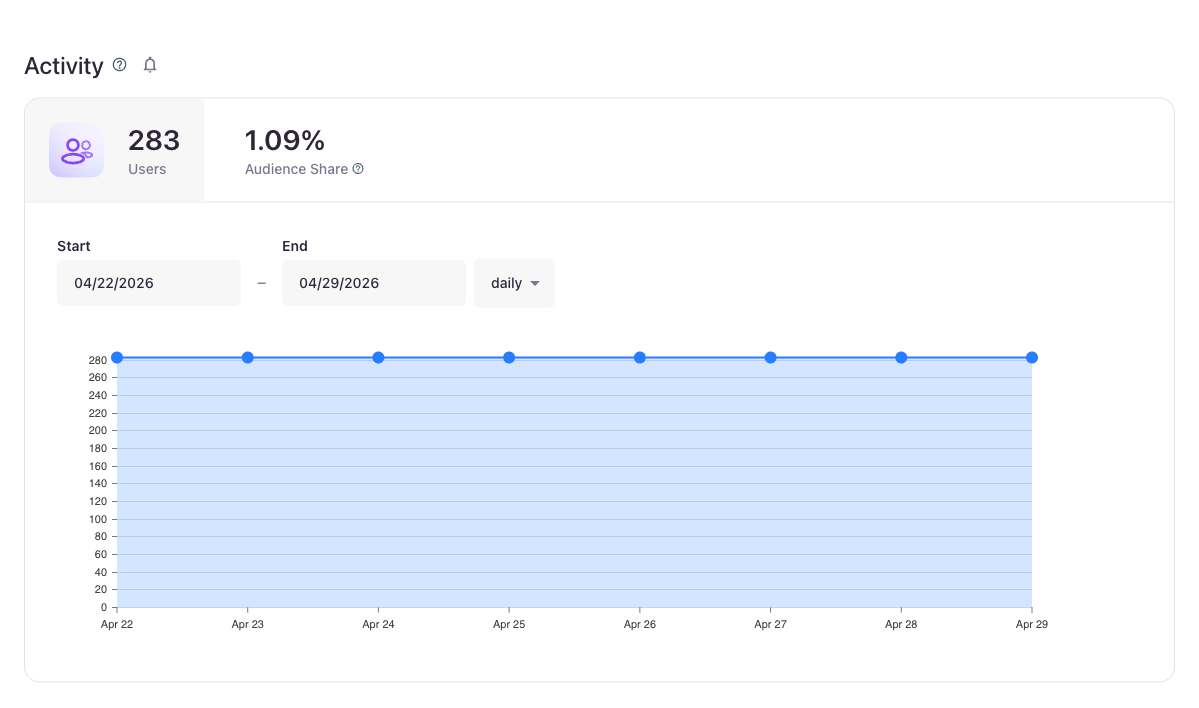Screen dimensions: 1199x708
Task: Click the End date field showing 04/29/2026
Action: click(373, 283)
